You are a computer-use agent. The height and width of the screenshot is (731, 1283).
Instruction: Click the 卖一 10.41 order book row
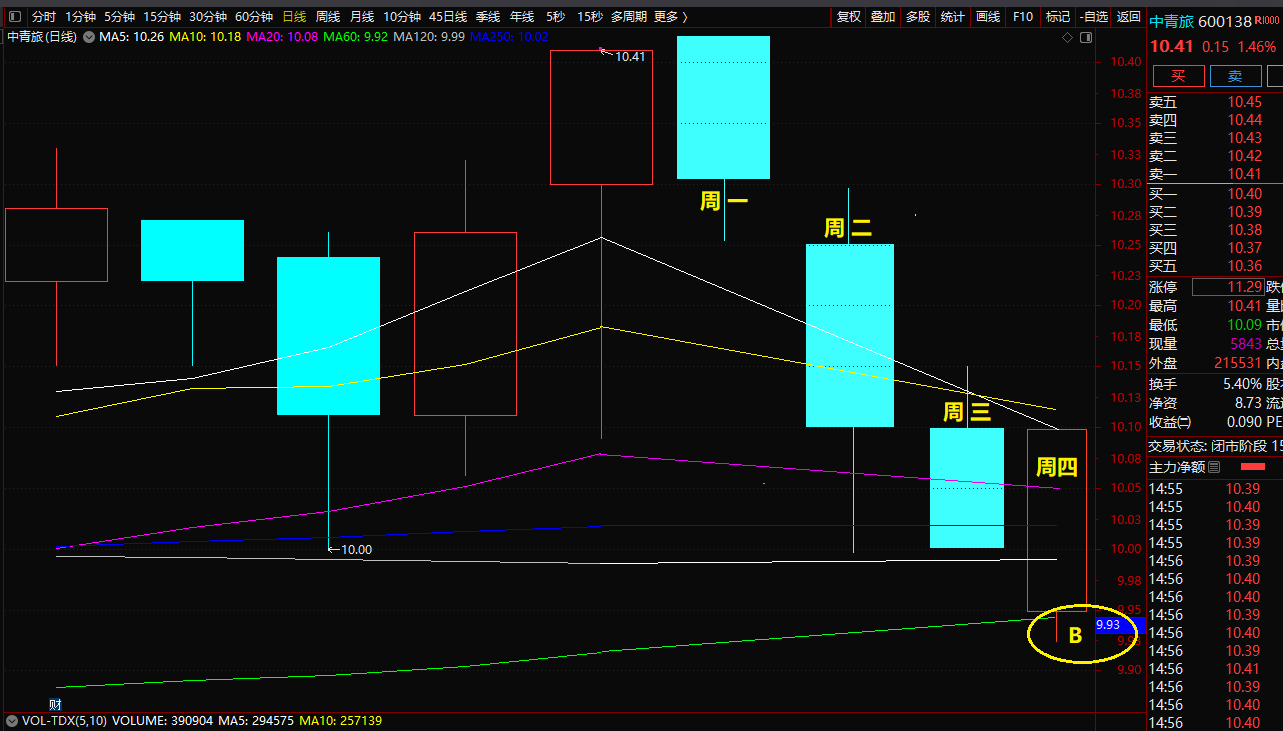pos(1214,174)
